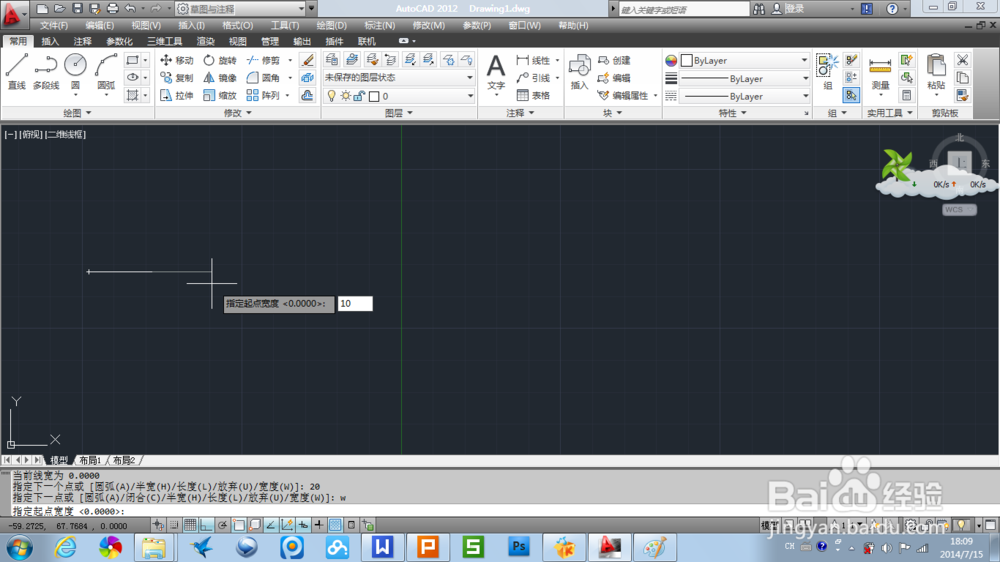Image resolution: width=1000 pixels, height=562 pixels.
Task: Click the 拉伸 (Stretch) tool
Action: pos(177,96)
